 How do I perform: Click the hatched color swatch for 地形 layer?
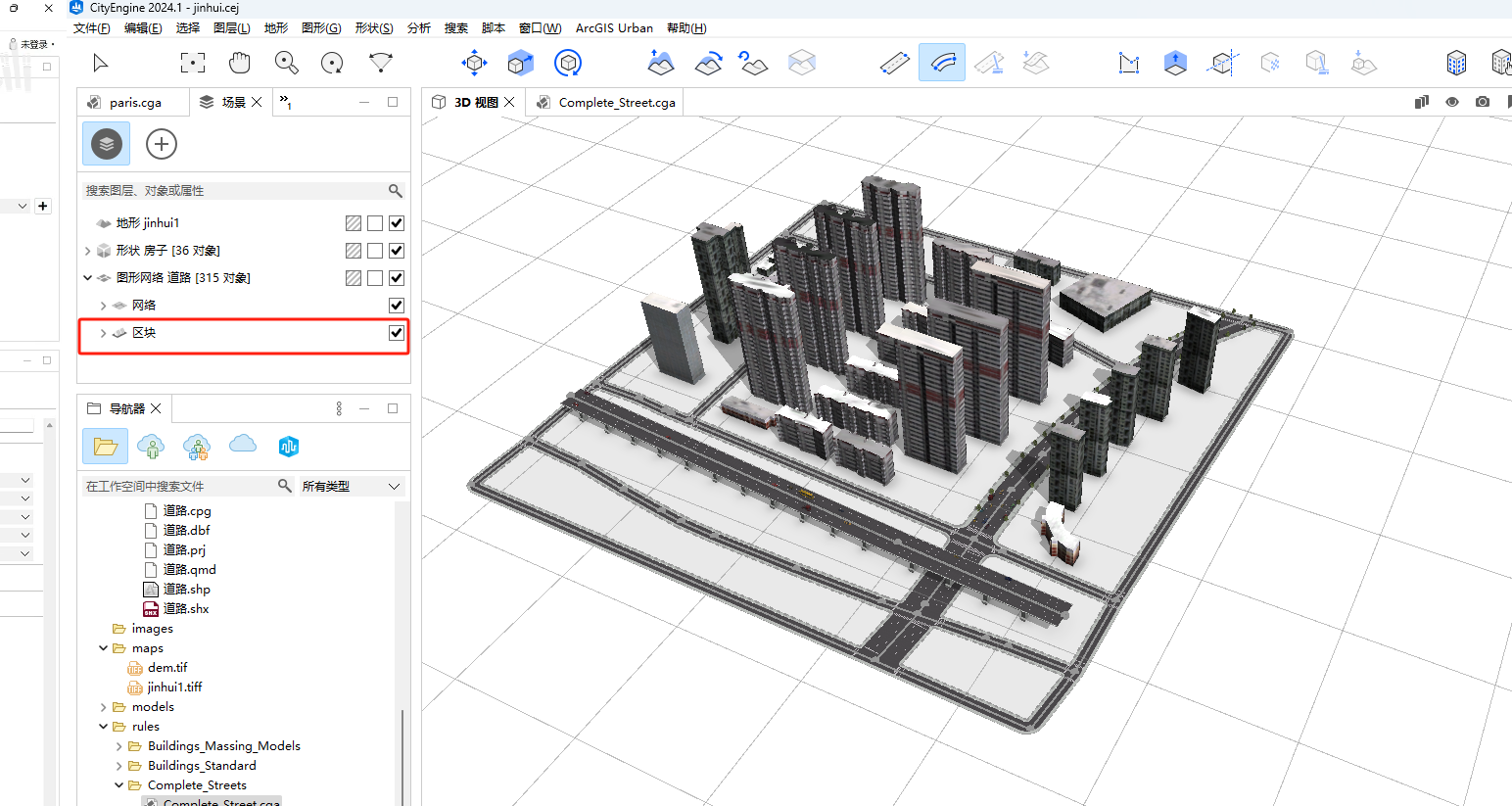(x=354, y=223)
